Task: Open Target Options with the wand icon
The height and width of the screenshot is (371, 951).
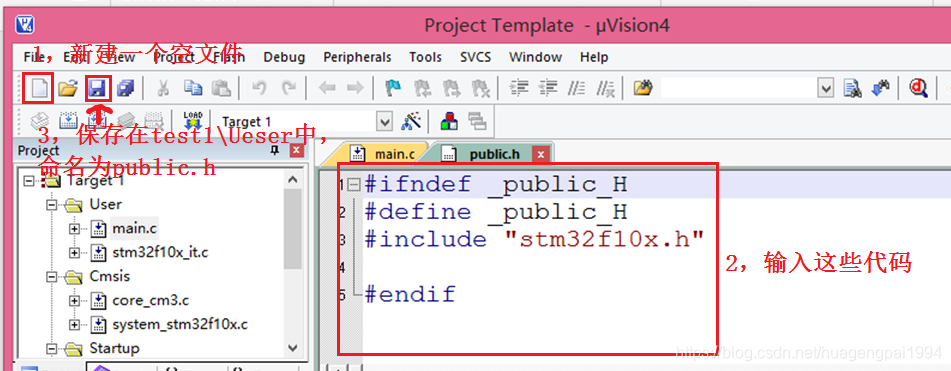Action: tap(411, 121)
